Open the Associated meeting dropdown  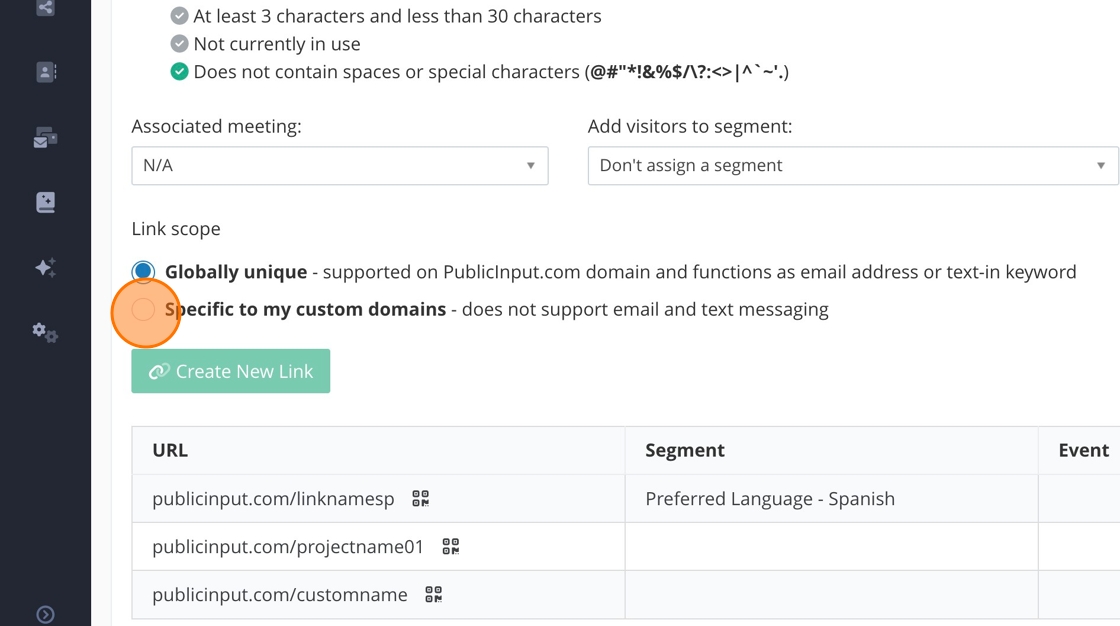coord(339,166)
